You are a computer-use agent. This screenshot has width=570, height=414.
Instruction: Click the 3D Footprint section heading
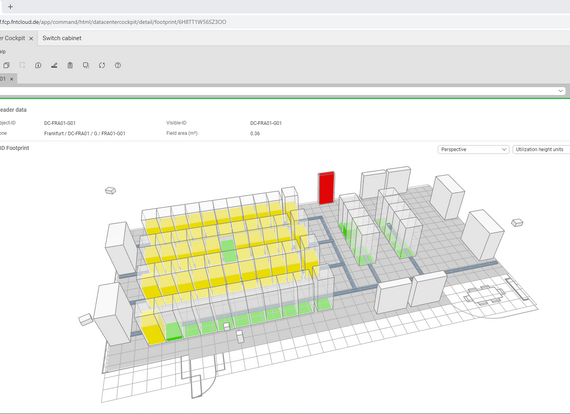15,148
